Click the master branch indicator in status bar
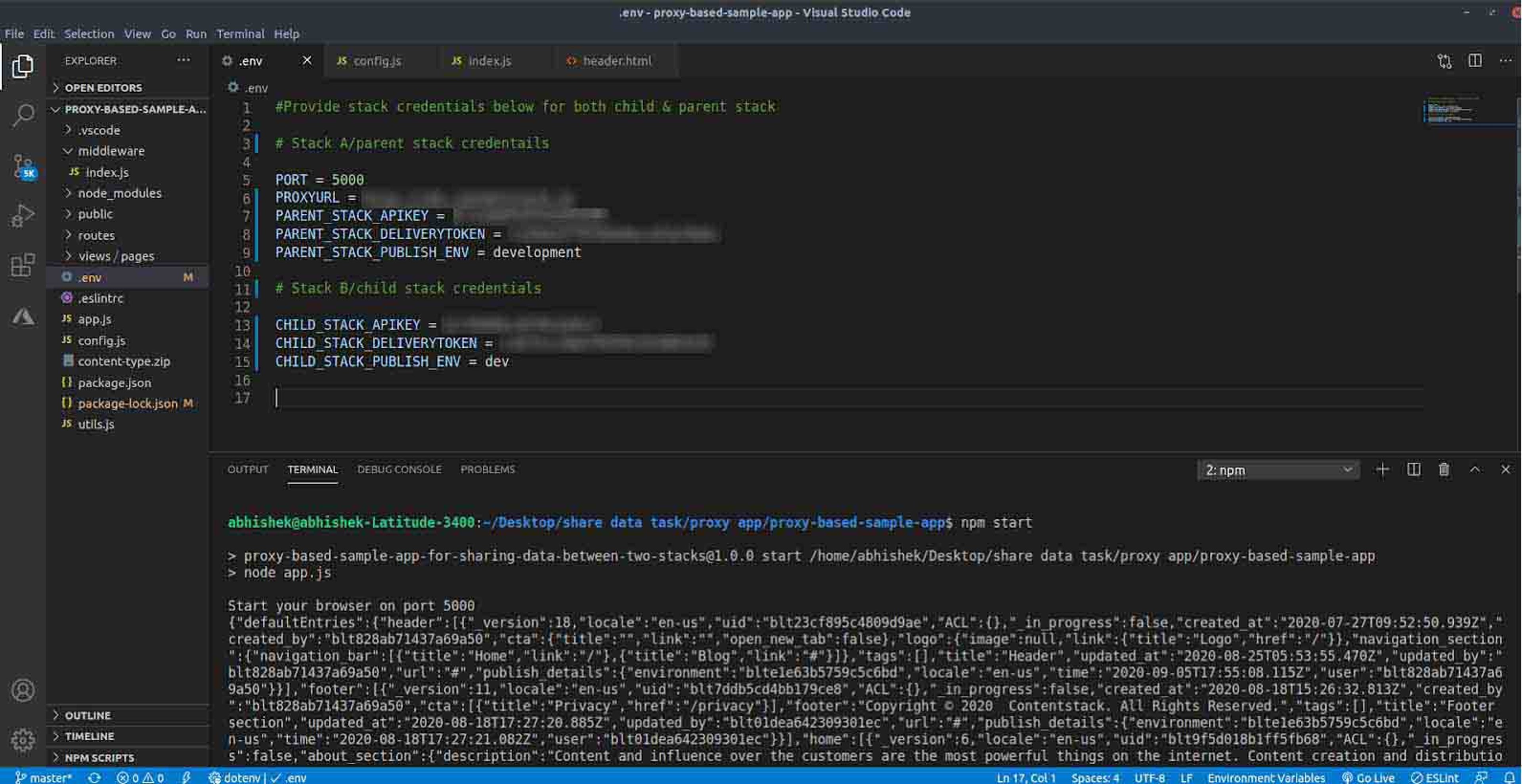This screenshot has width=1522, height=784. point(43,778)
